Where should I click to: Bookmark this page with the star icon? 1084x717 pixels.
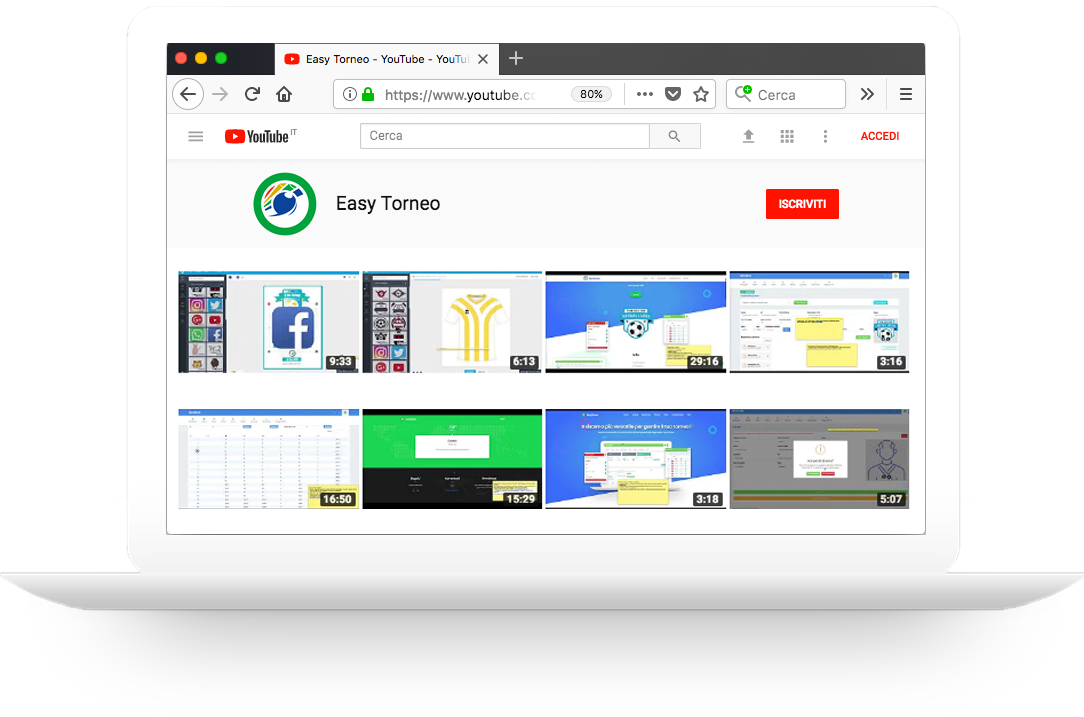(x=701, y=94)
